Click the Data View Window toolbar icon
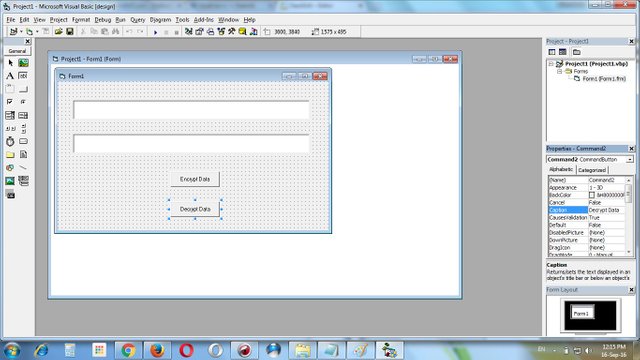Image resolution: width=640 pixels, height=360 pixels. tap(243, 31)
